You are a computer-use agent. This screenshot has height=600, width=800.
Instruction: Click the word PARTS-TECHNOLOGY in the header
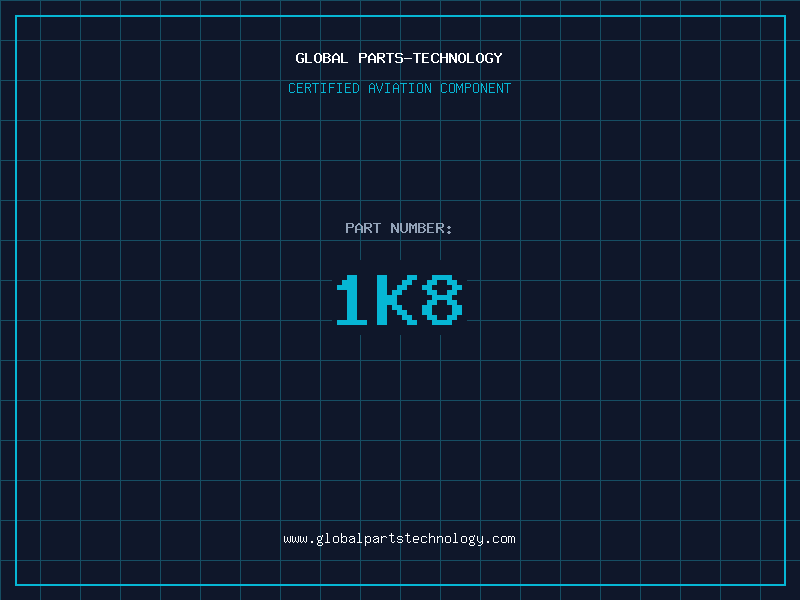click(x=430, y=58)
